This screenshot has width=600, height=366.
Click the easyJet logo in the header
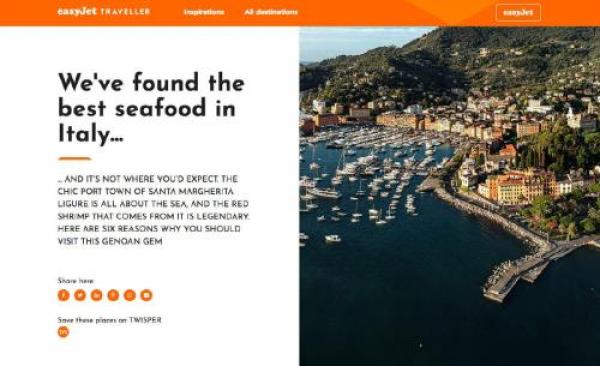77,11
